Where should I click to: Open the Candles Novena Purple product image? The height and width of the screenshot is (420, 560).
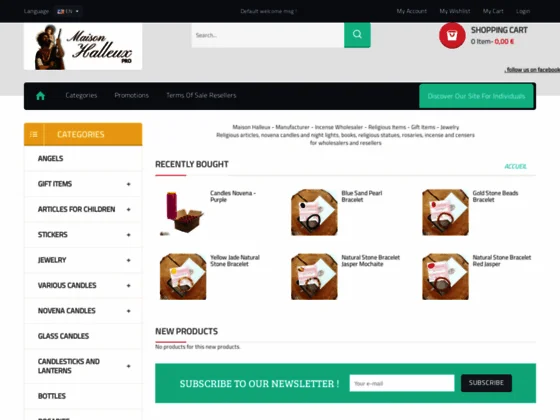(x=183, y=212)
